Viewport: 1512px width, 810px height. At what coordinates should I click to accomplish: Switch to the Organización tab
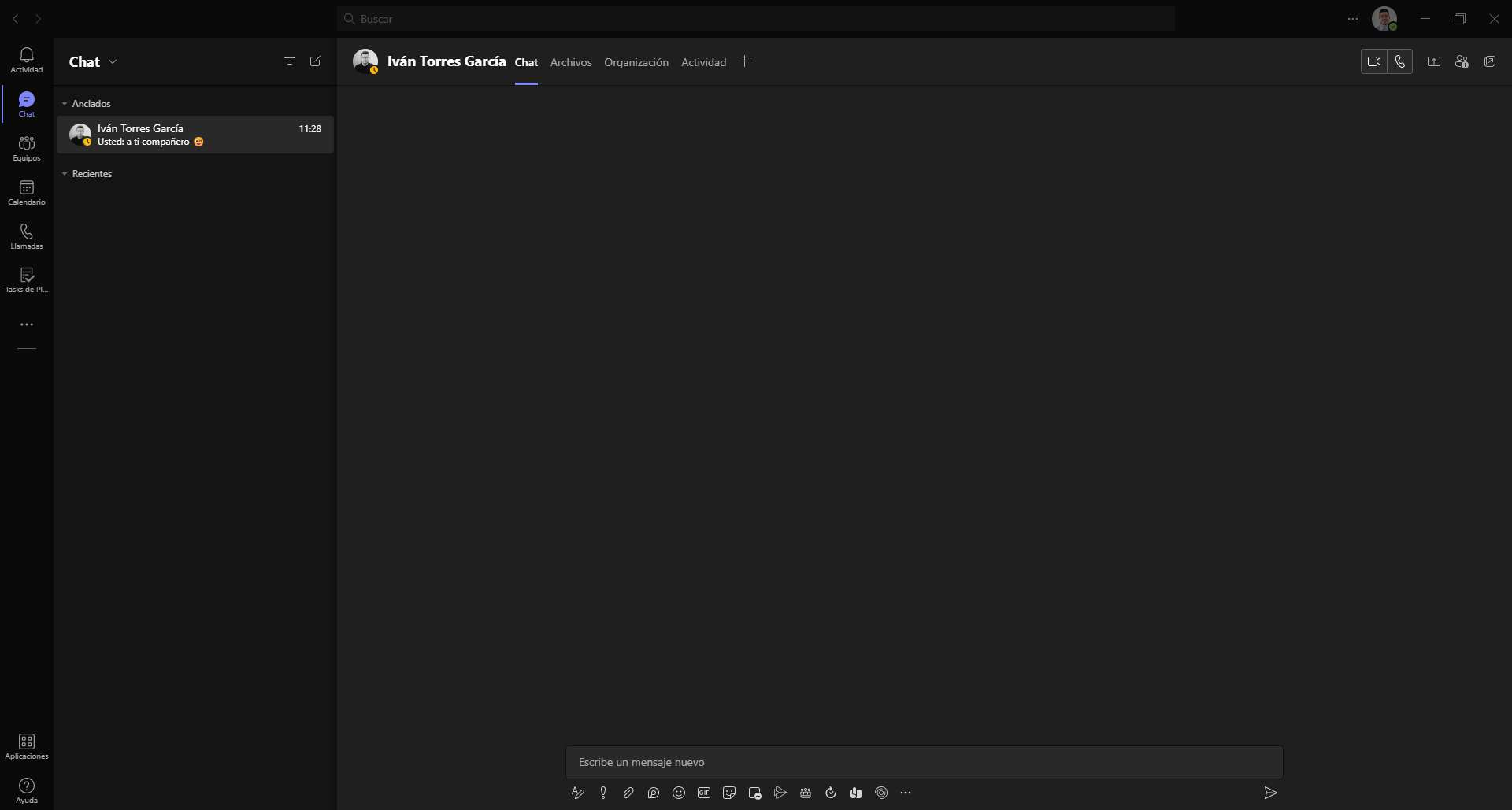click(636, 62)
